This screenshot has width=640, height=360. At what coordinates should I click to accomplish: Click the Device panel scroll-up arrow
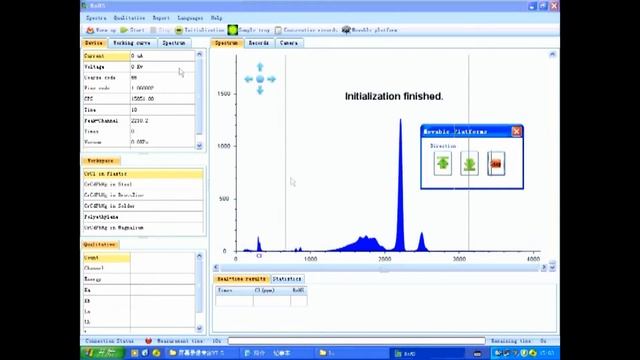coord(199,54)
